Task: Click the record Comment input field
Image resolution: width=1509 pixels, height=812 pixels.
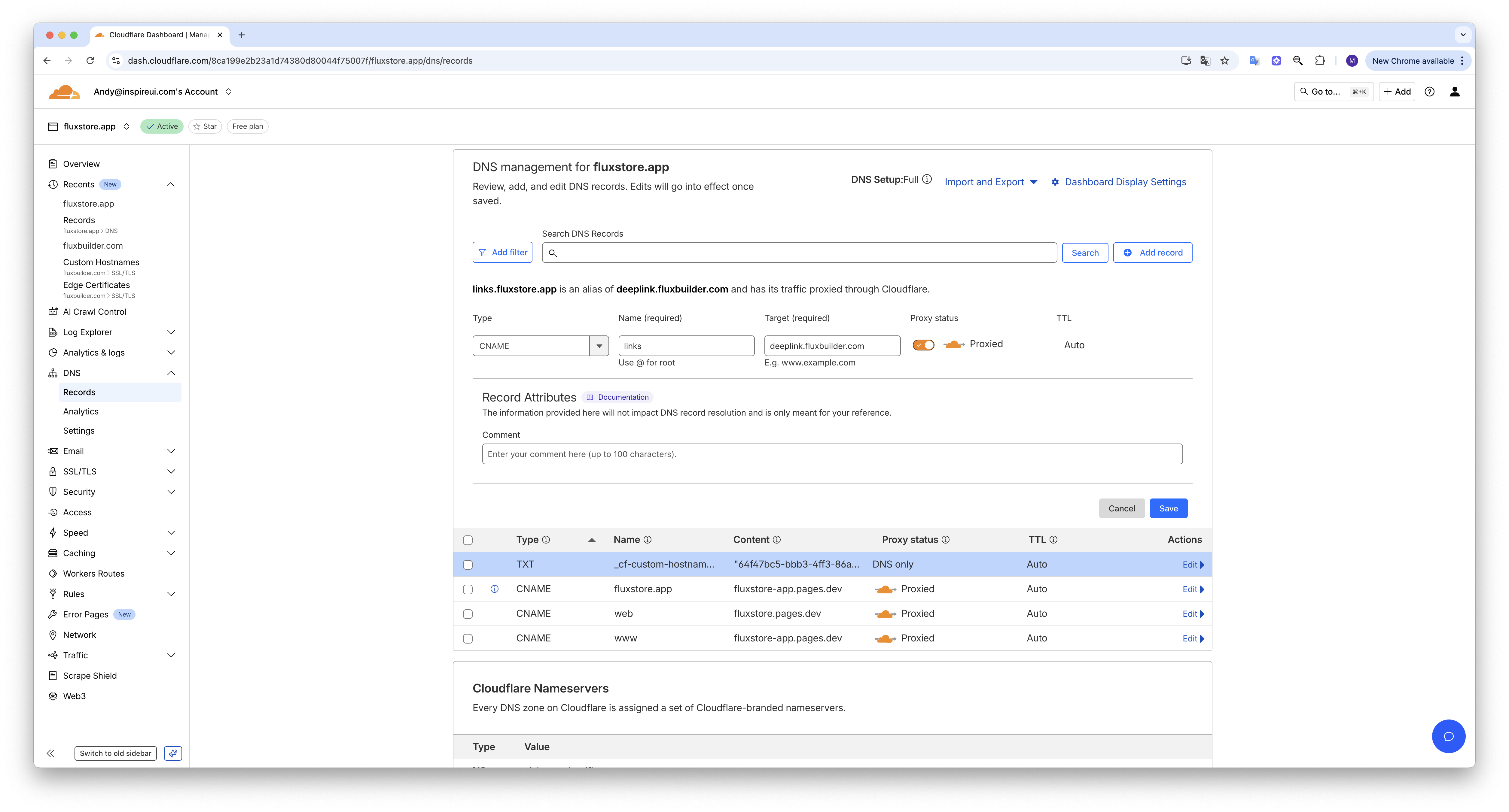Action: point(832,454)
